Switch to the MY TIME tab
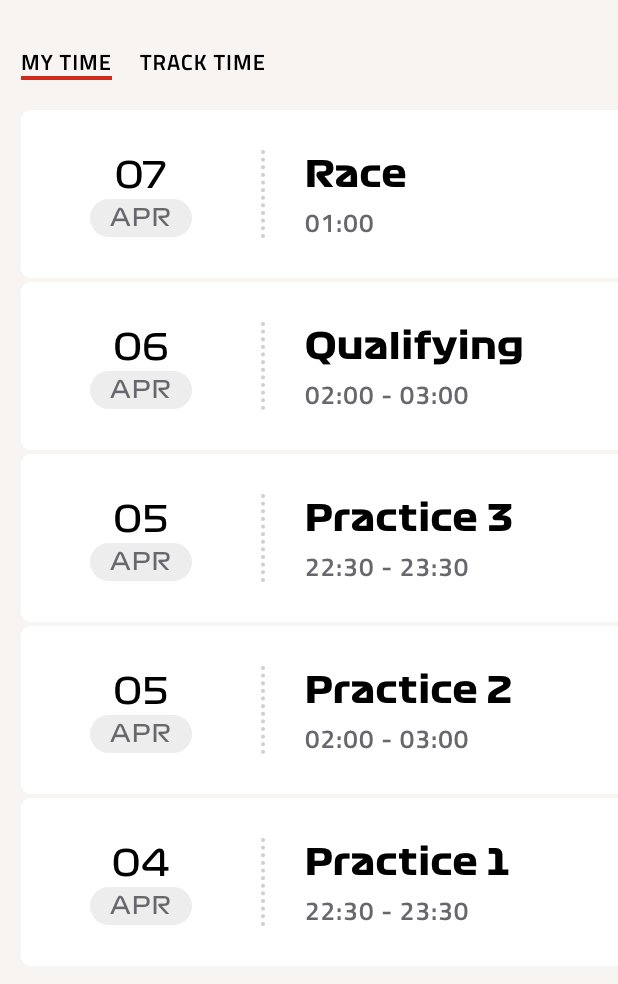 point(67,63)
